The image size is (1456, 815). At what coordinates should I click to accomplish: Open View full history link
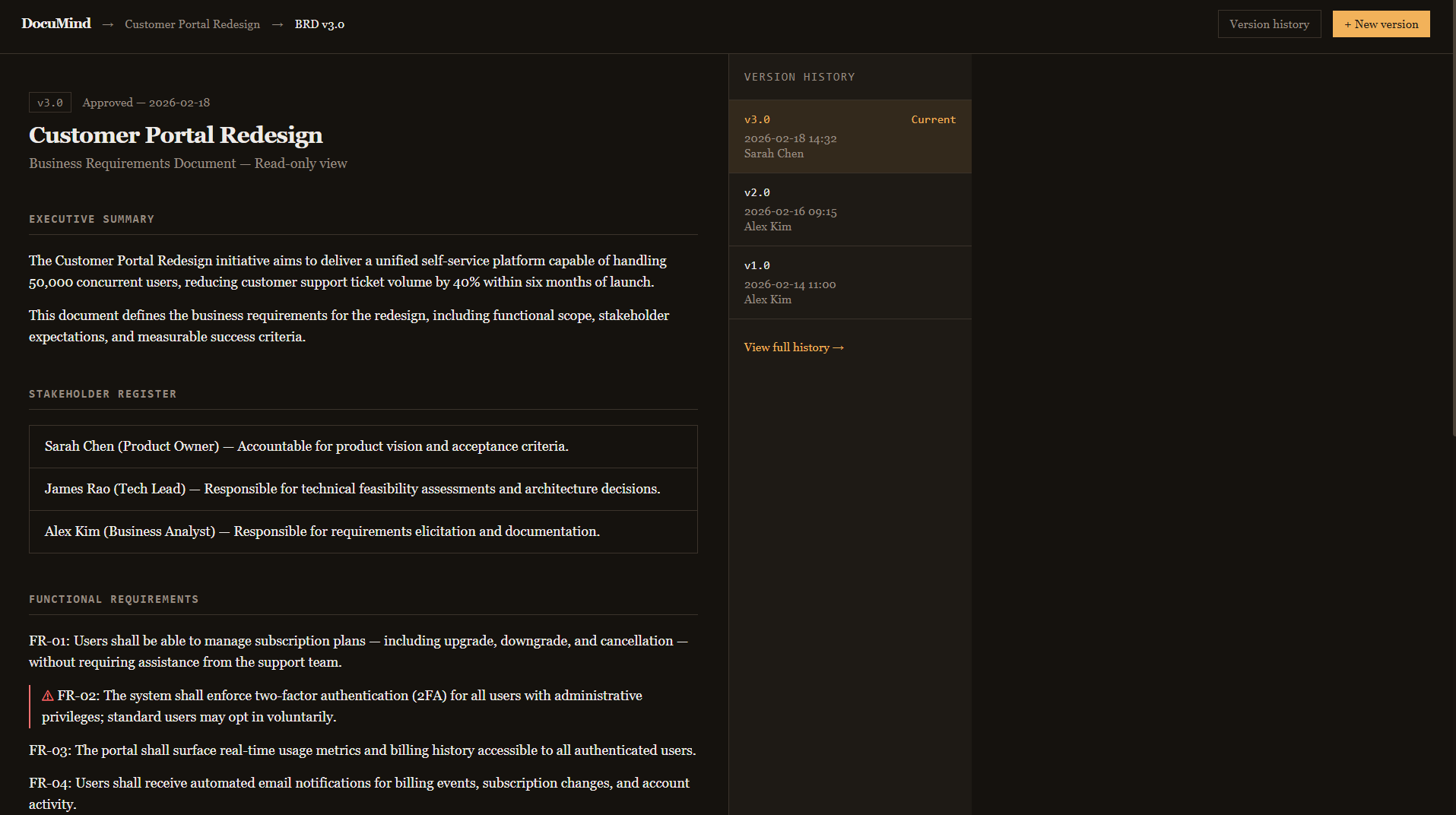[x=794, y=347]
